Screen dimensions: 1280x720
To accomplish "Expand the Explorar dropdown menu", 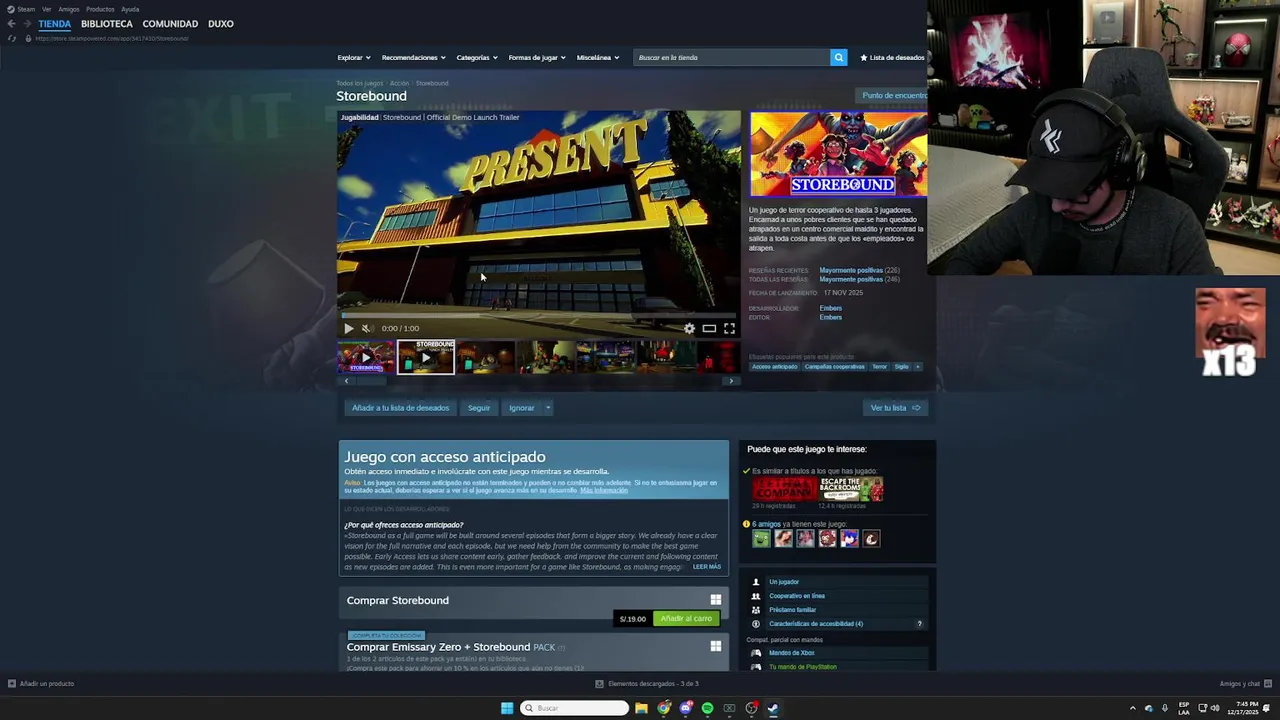I will tap(353, 57).
